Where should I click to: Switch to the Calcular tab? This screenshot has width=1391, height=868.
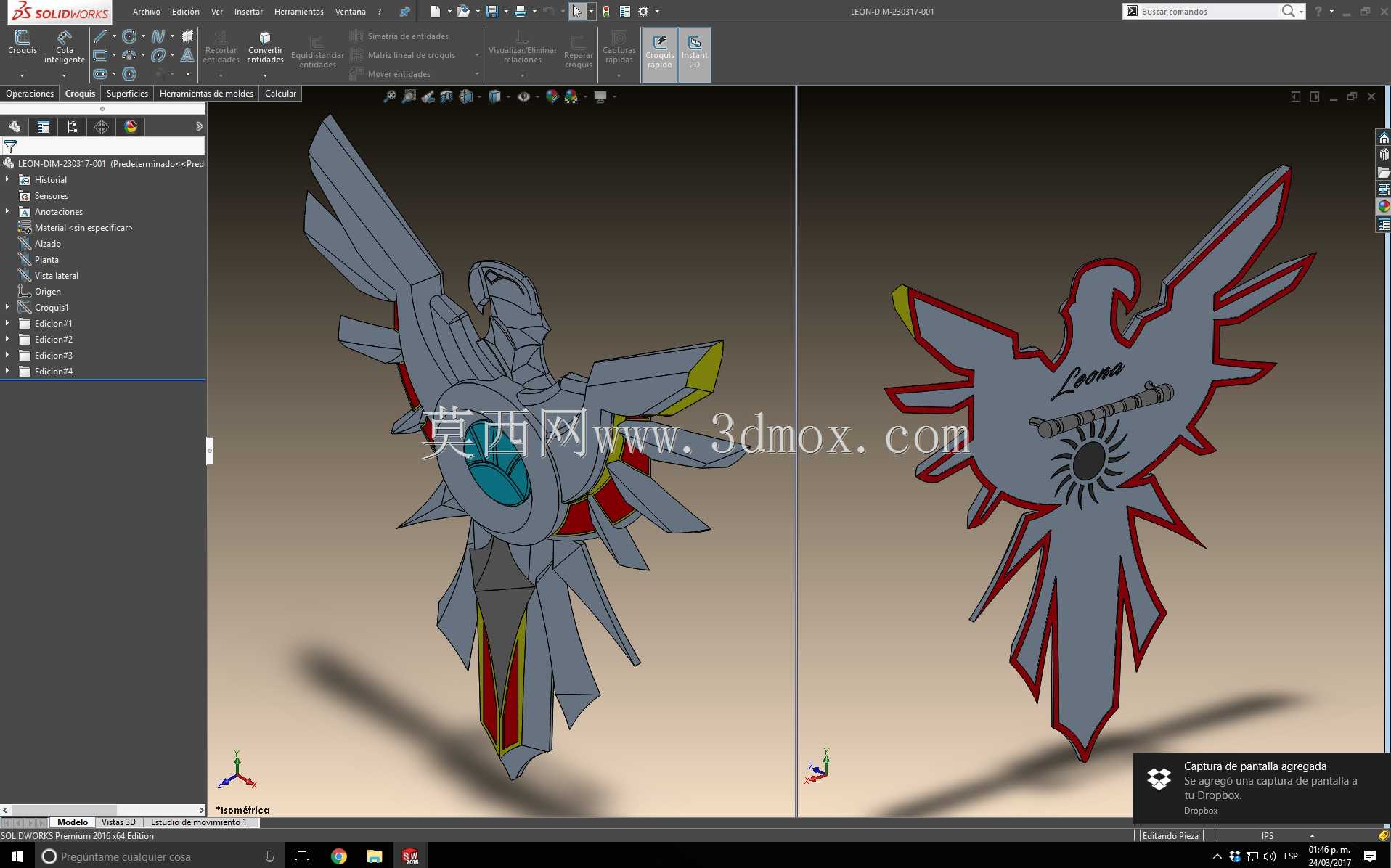[x=280, y=94]
